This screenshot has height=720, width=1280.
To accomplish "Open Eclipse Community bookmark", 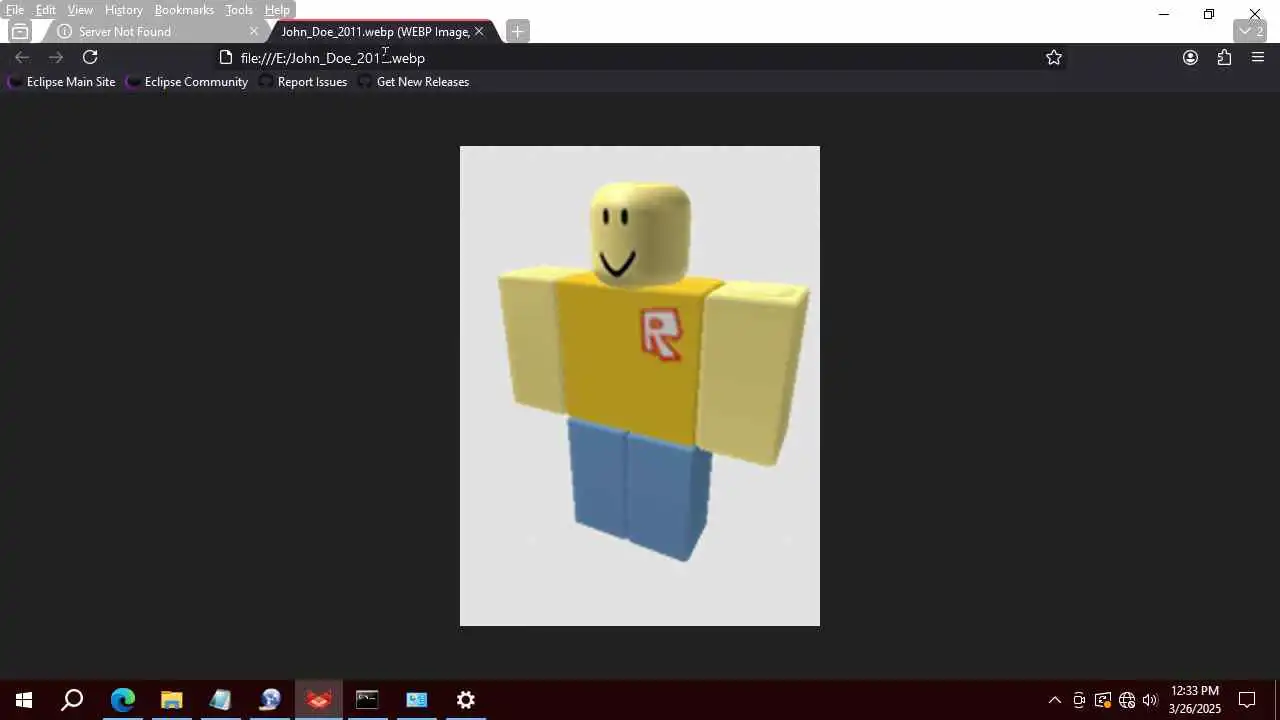I will [188, 82].
